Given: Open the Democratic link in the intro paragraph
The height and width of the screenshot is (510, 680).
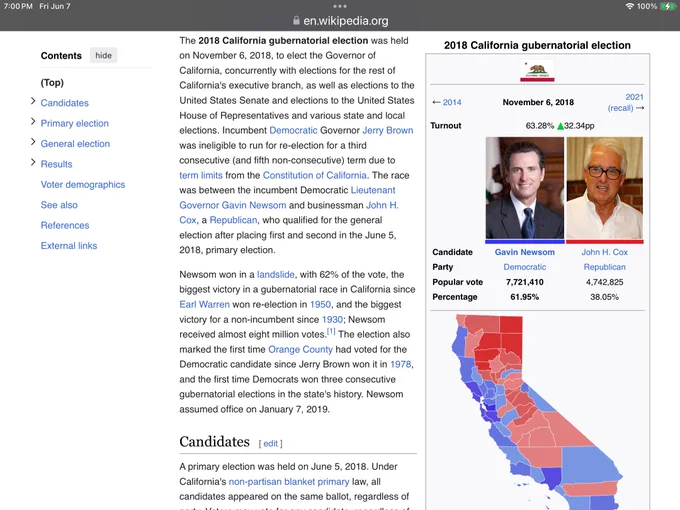Looking at the screenshot, I should point(293,130).
